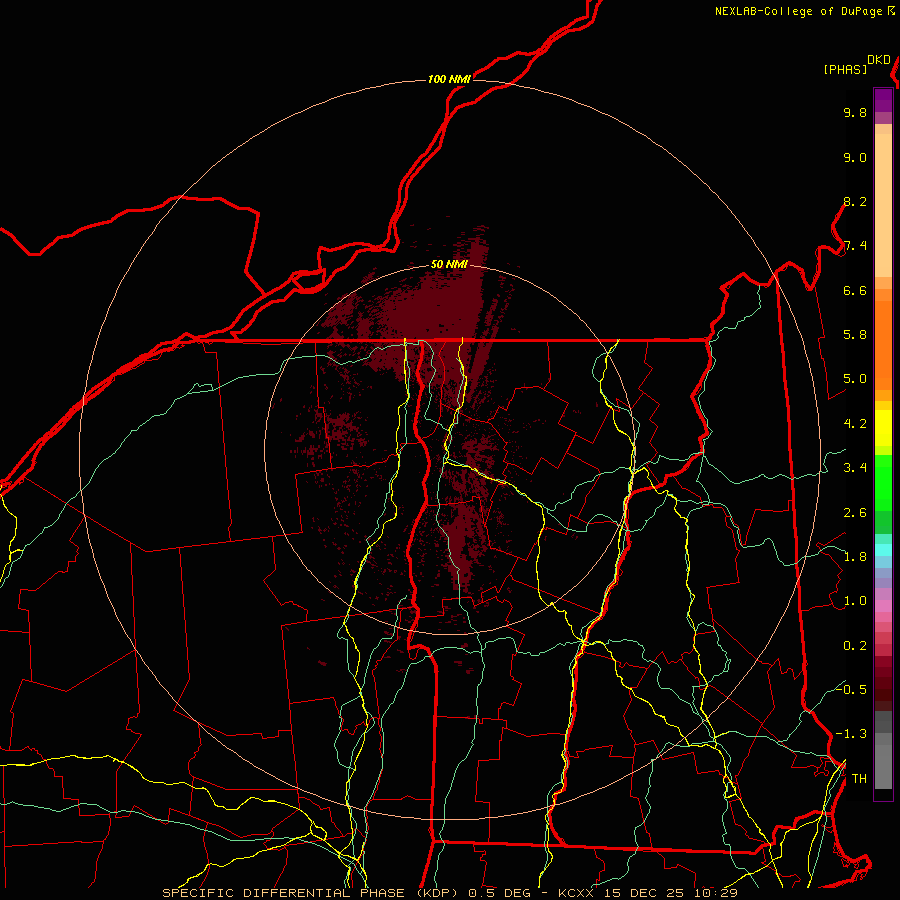Click the 1.0 color scale value

(855, 601)
